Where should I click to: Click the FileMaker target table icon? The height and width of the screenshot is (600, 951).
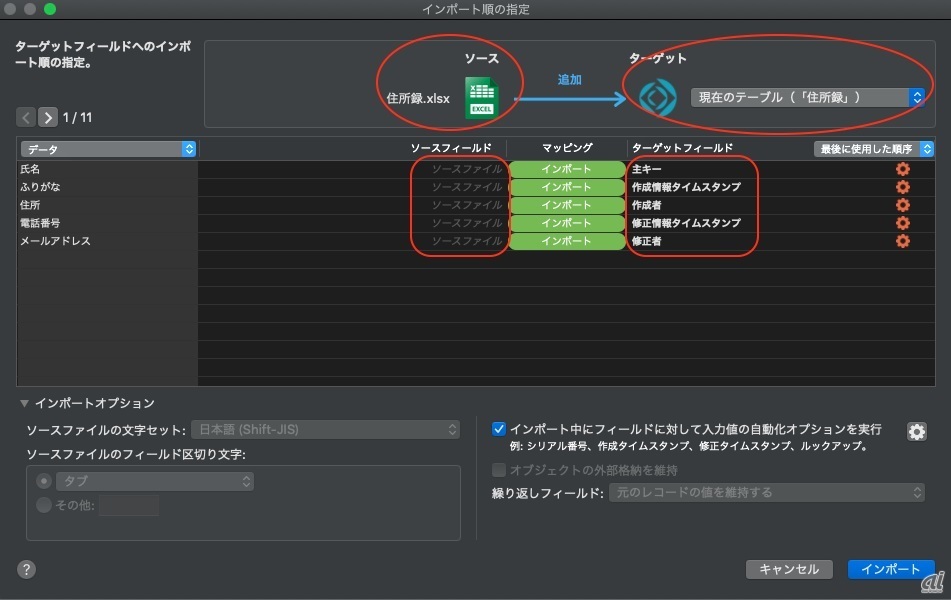tap(658, 98)
